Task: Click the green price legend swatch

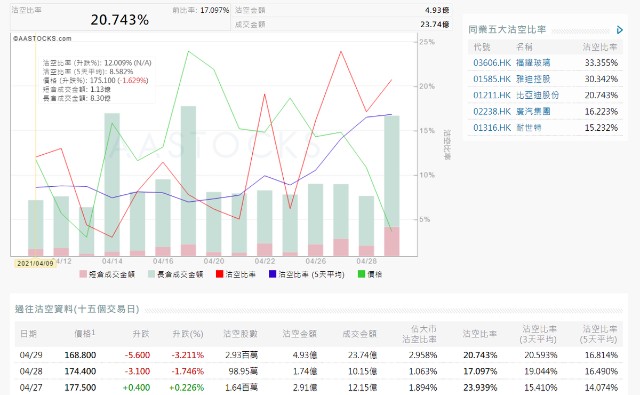Action: coord(361,274)
